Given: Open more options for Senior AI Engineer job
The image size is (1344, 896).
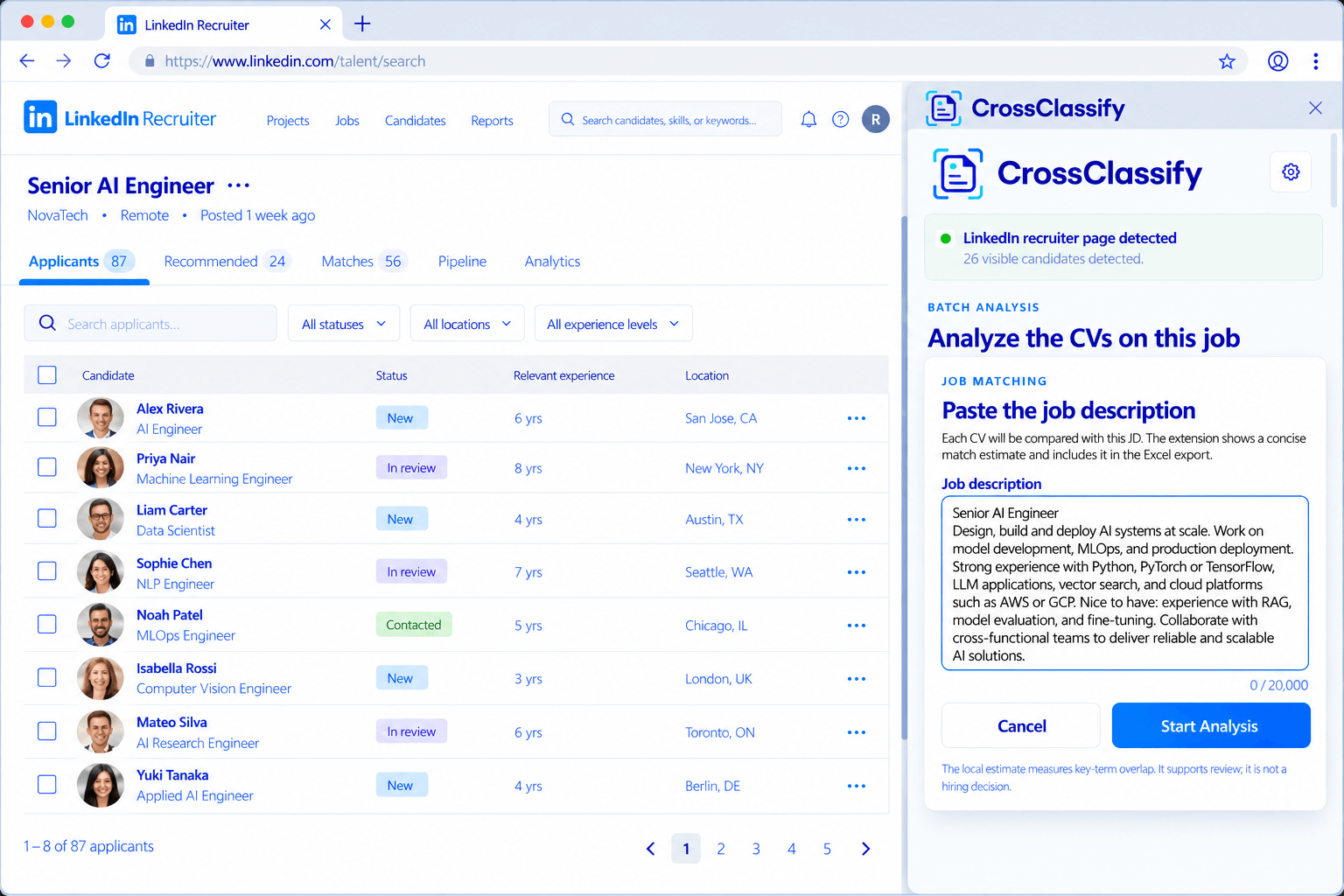Looking at the screenshot, I should click(x=239, y=185).
